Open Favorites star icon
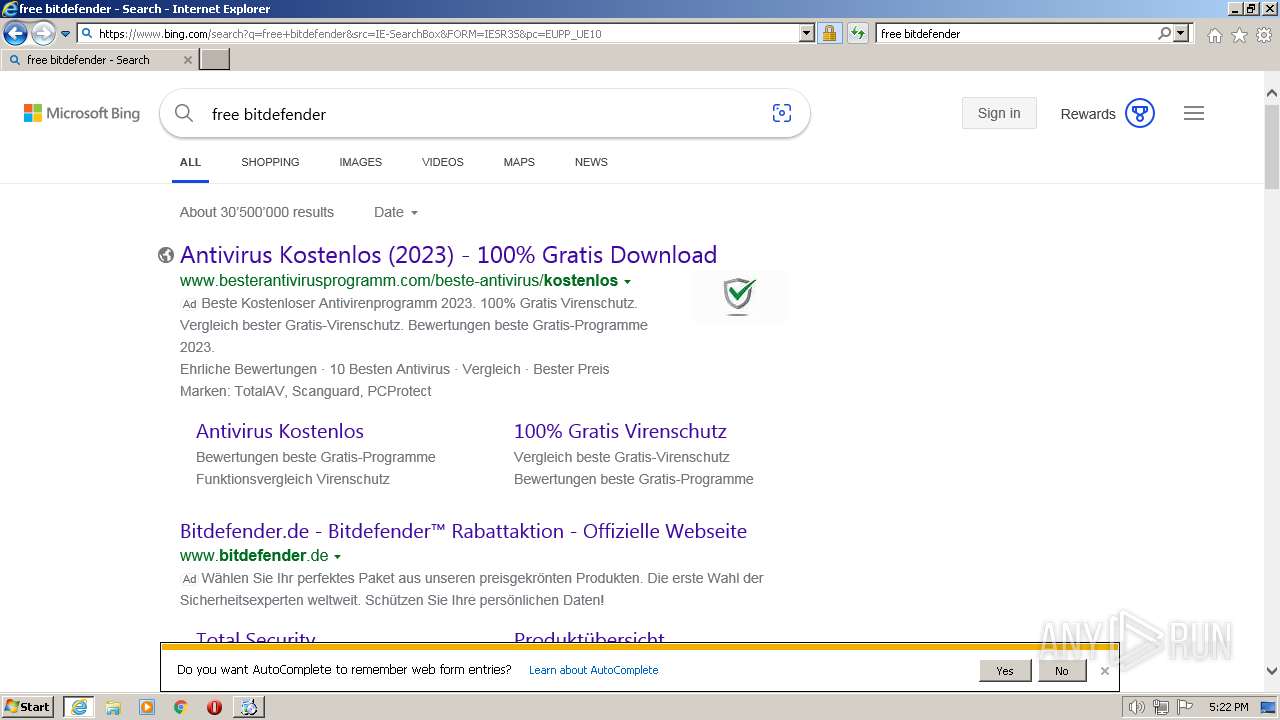The height and width of the screenshot is (720, 1280). click(x=1239, y=35)
